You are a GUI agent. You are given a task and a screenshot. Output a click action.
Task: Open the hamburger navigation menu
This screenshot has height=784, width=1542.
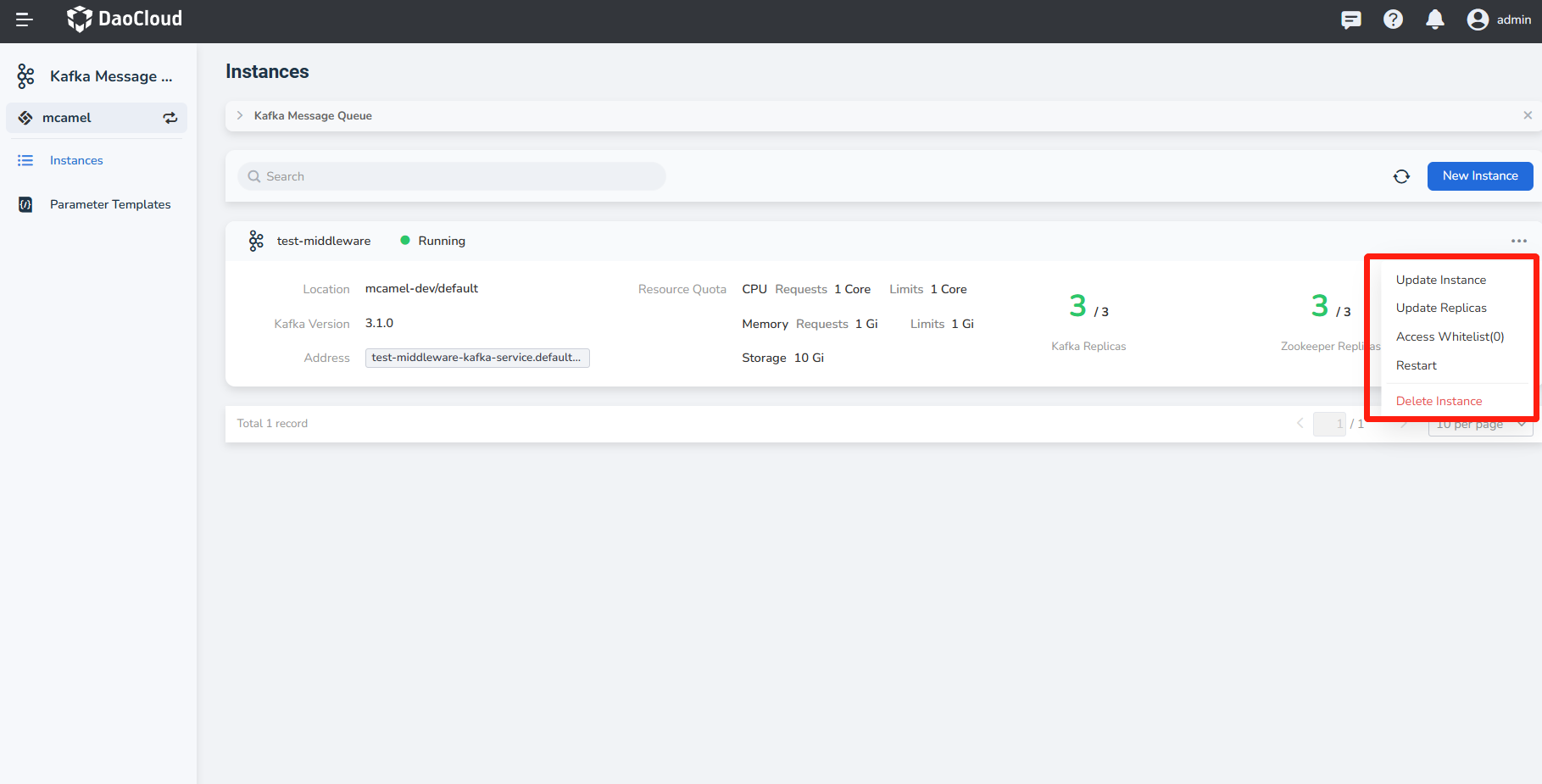tap(23, 19)
